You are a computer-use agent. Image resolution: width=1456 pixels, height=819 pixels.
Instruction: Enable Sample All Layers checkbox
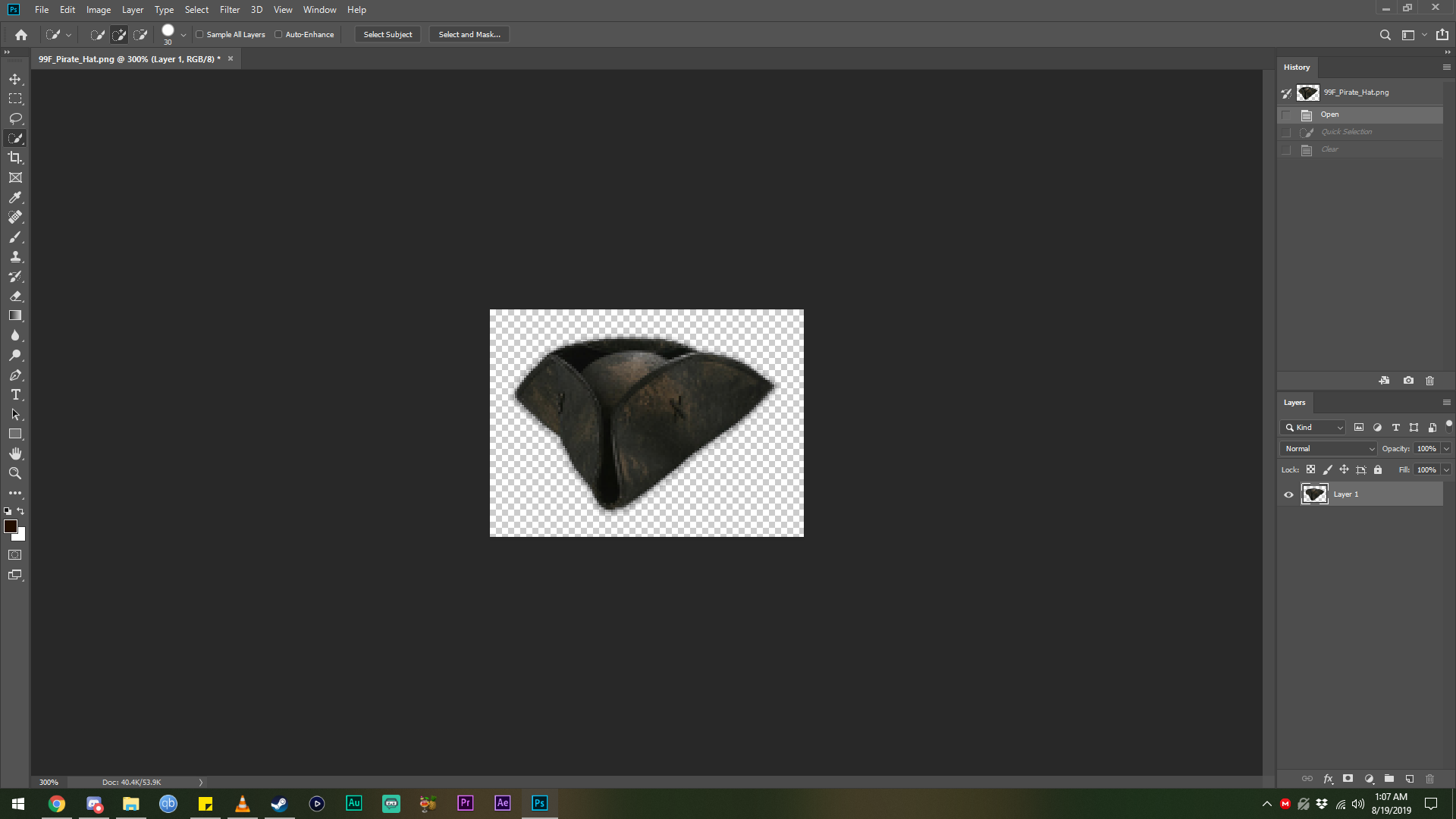199,34
